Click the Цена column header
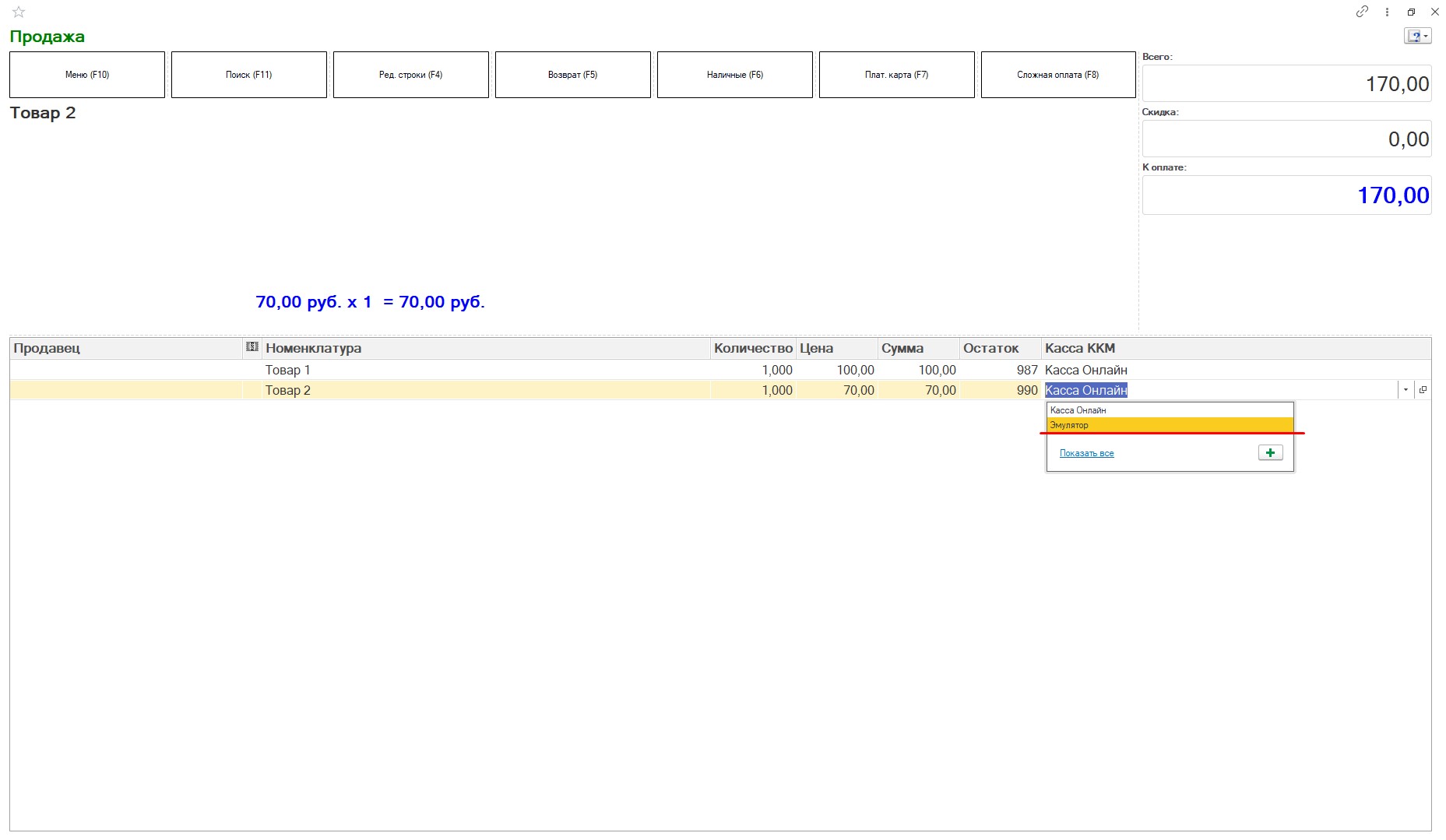The image size is (1446, 840). tap(837, 348)
